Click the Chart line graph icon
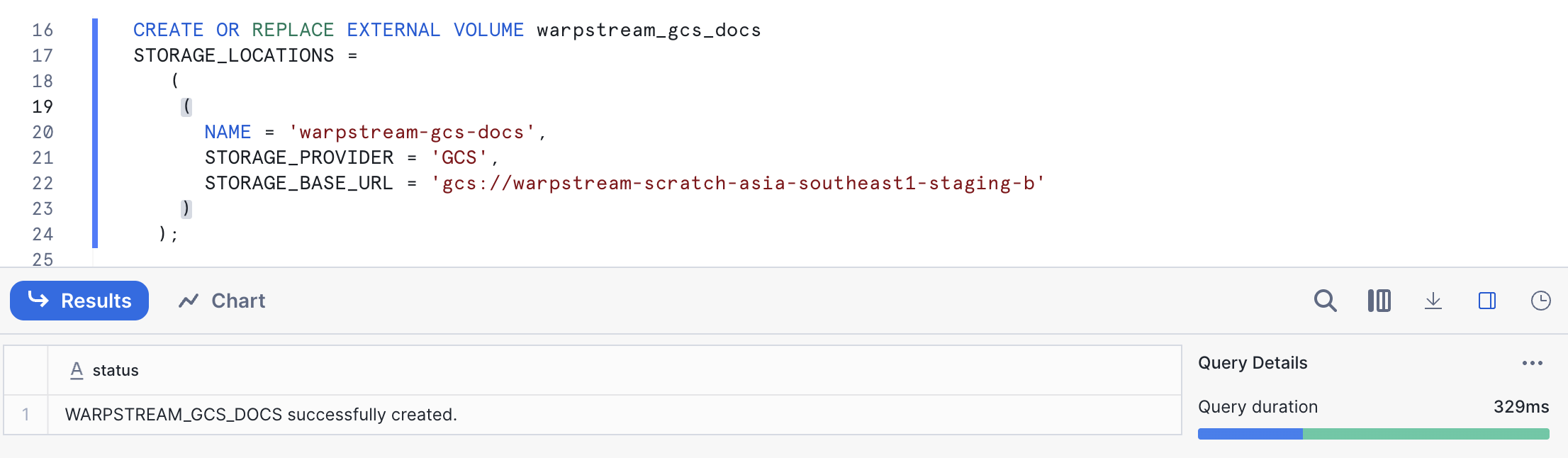 click(x=189, y=301)
